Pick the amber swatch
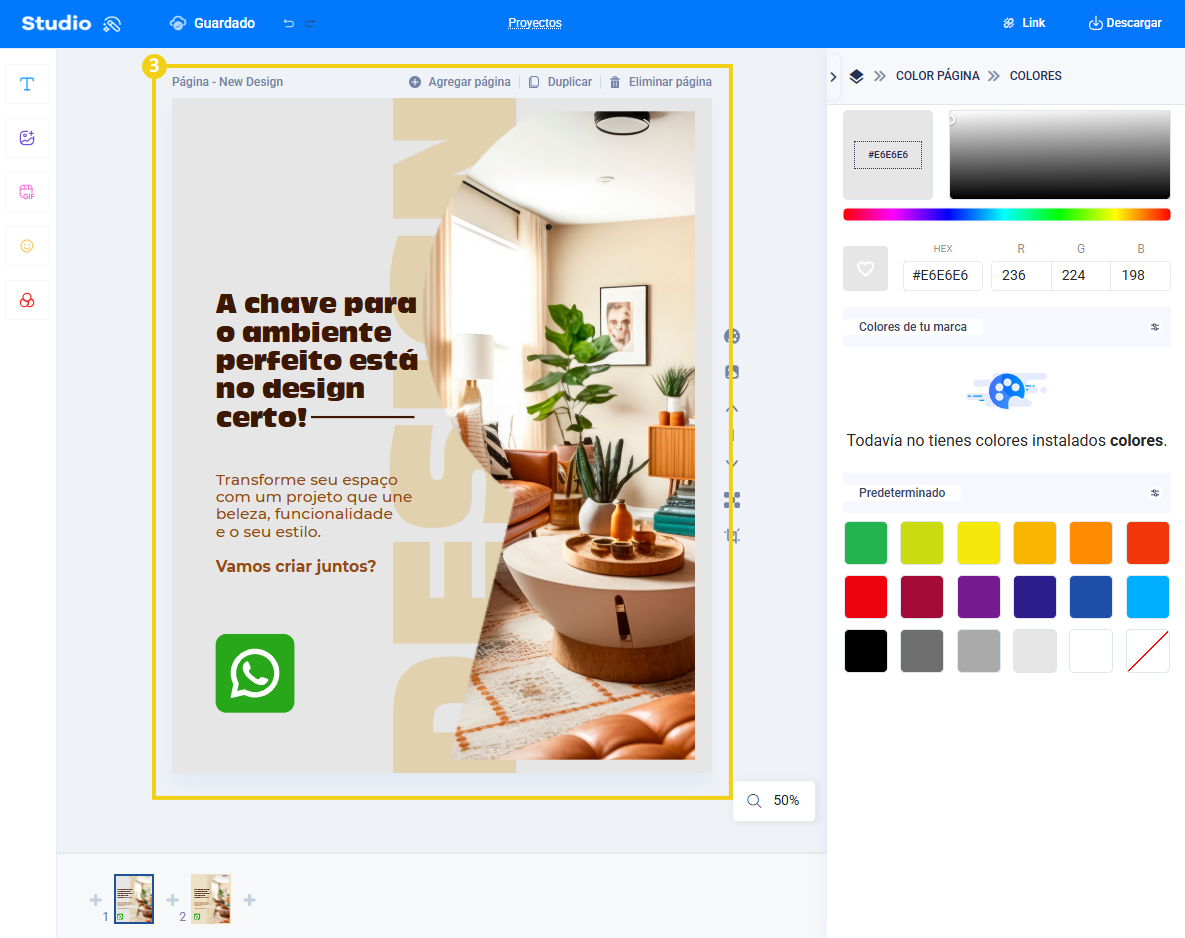The image size is (1185, 938). (x=1035, y=543)
